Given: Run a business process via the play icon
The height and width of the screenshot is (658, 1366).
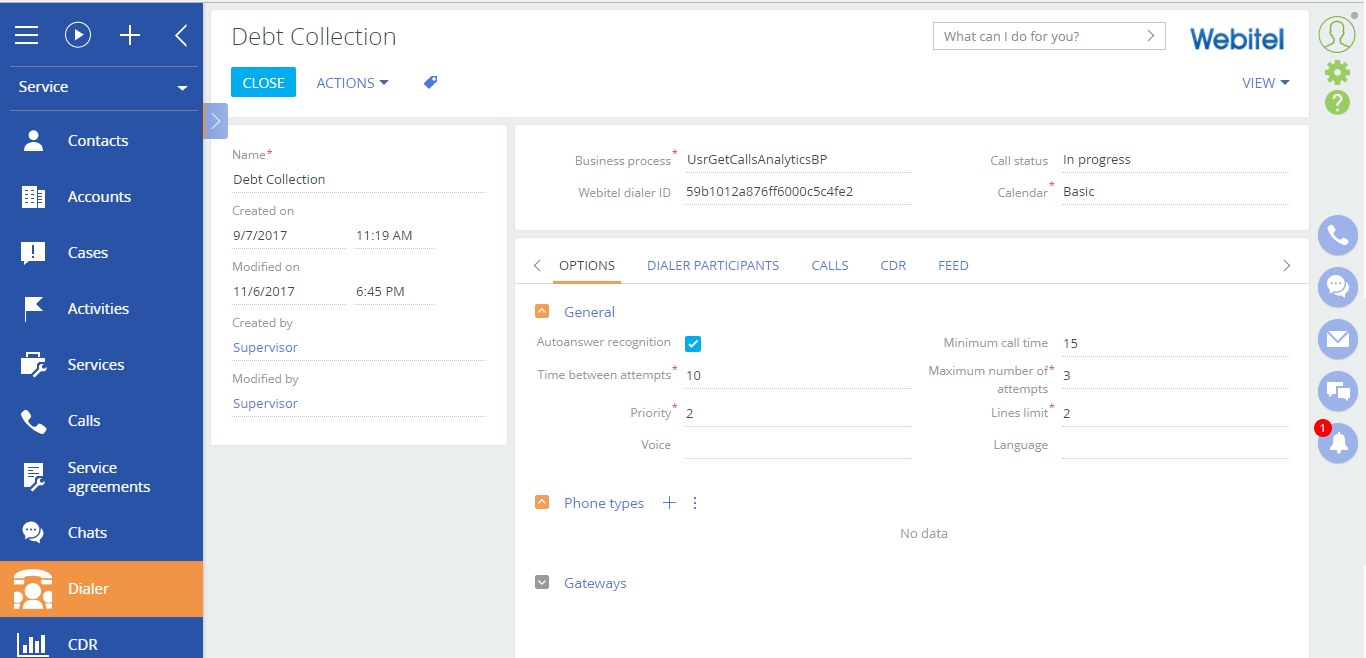Looking at the screenshot, I should (78, 34).
